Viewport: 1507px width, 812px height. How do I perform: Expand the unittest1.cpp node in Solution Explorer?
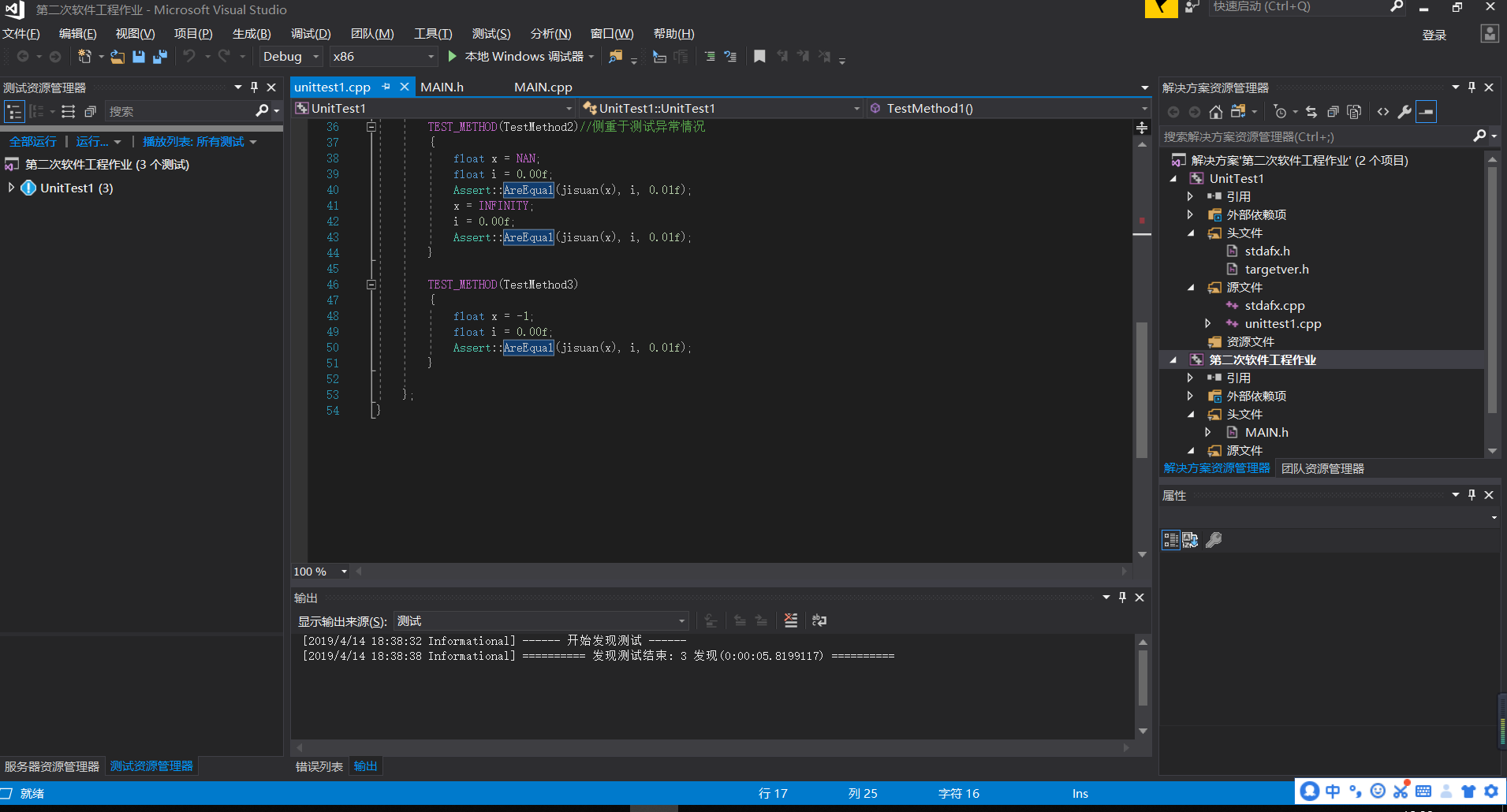(x=1207, y=323)
